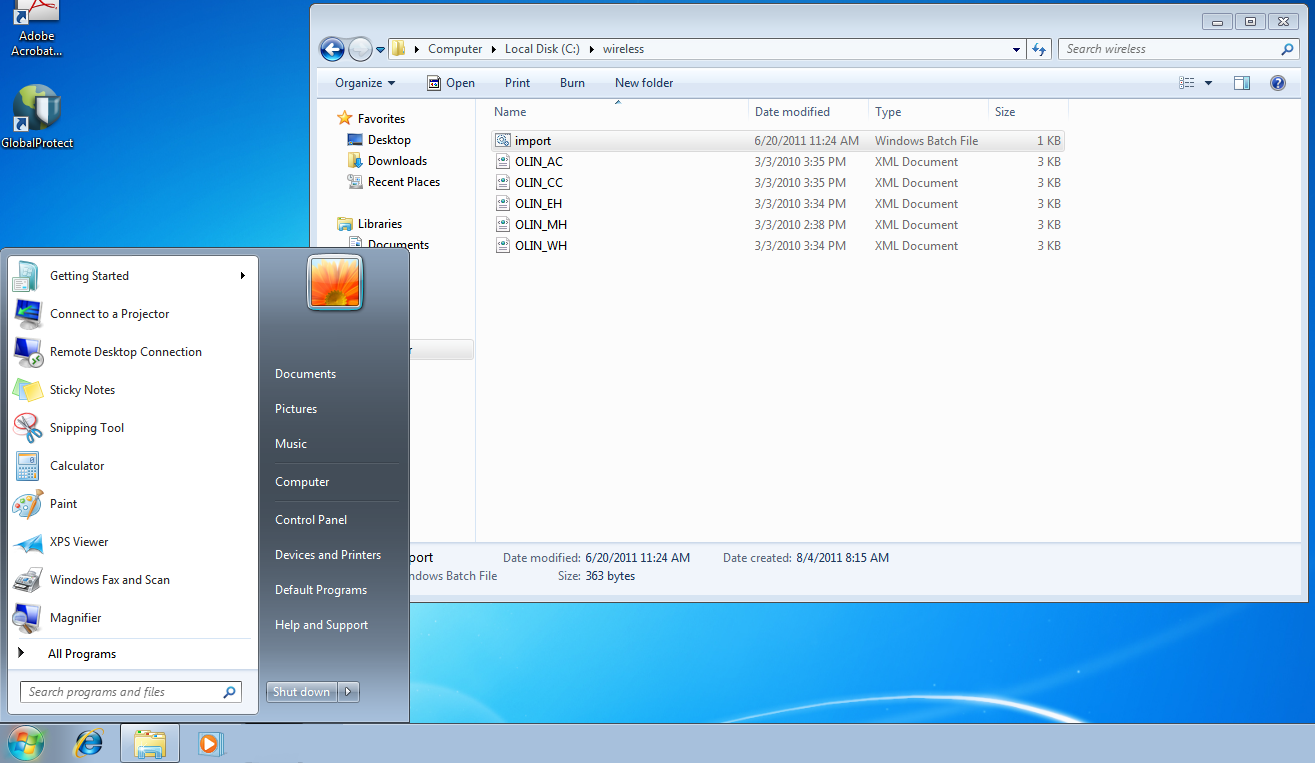Open Windows Media Player from taskbar
The height and width of the screenshot is (763, 1315).
210,744
